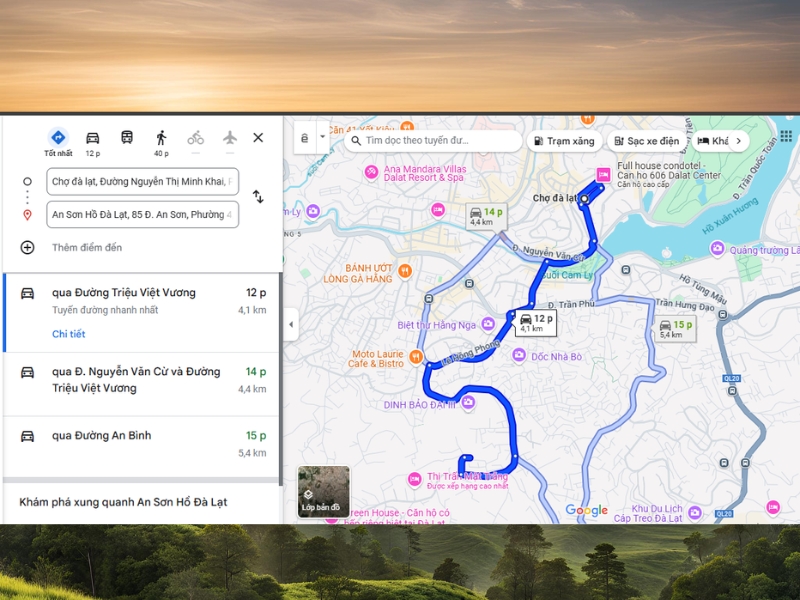Image resolution: width=800 pixels, height=600 pixels.
Task: Click the 'Sạc xe điện' EV charging chip
Action: tap(647, 141)
